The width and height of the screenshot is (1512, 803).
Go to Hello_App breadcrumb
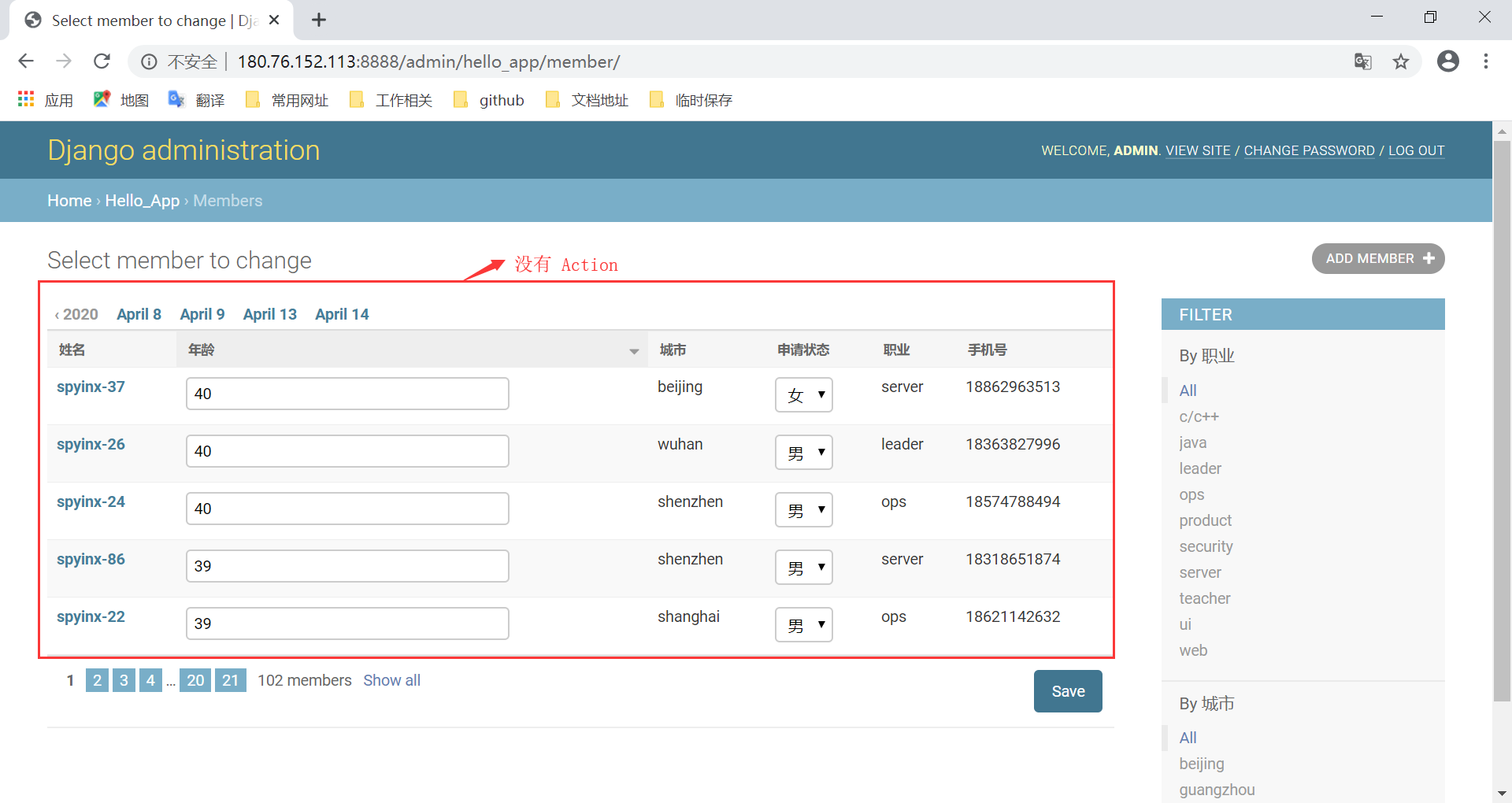pyautogui.click(x=143, y=201)
